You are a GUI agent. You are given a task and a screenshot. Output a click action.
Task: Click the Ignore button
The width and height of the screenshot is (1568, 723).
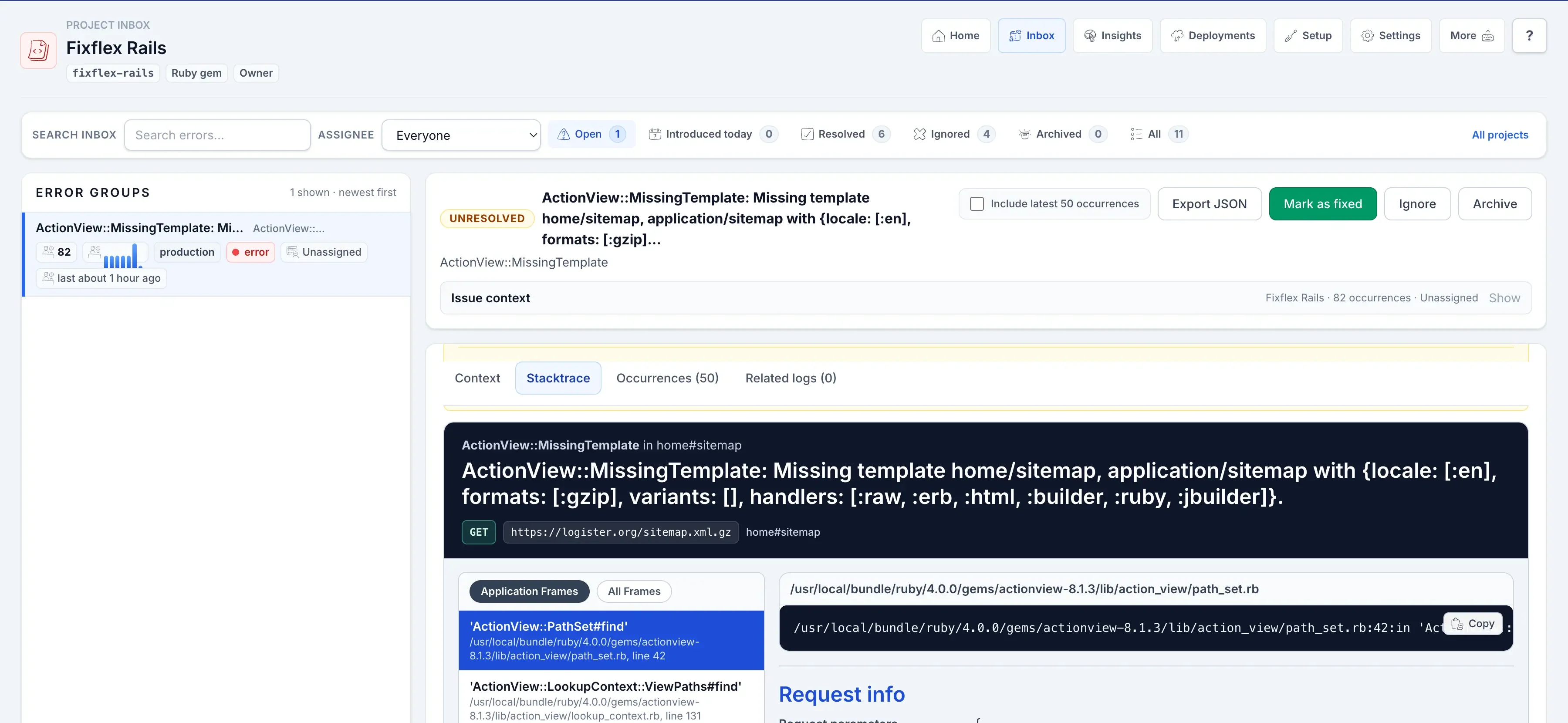pos(1417,204)
